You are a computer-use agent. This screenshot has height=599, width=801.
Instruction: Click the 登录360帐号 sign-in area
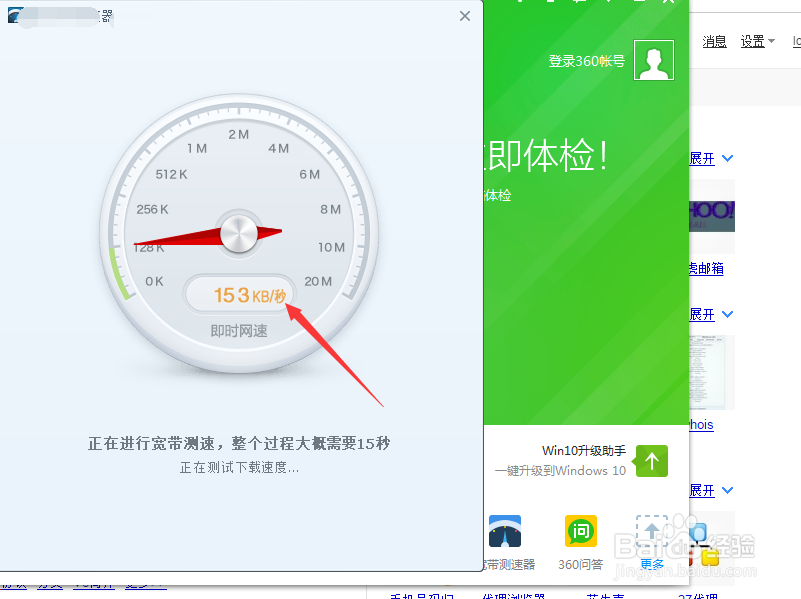coord(586,60)
